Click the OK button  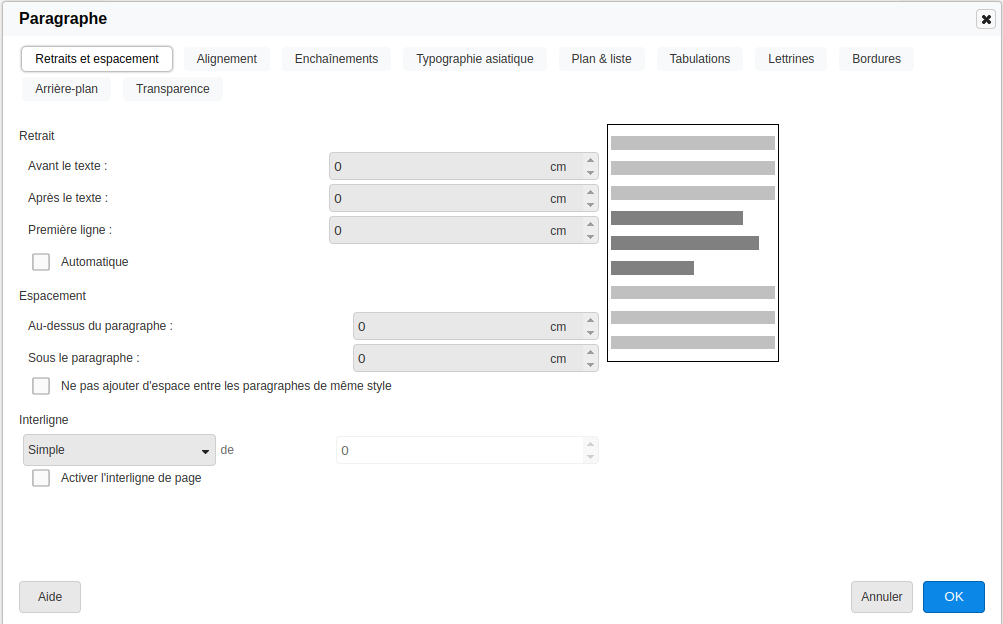pyautogui.click(x=953, y=597)
